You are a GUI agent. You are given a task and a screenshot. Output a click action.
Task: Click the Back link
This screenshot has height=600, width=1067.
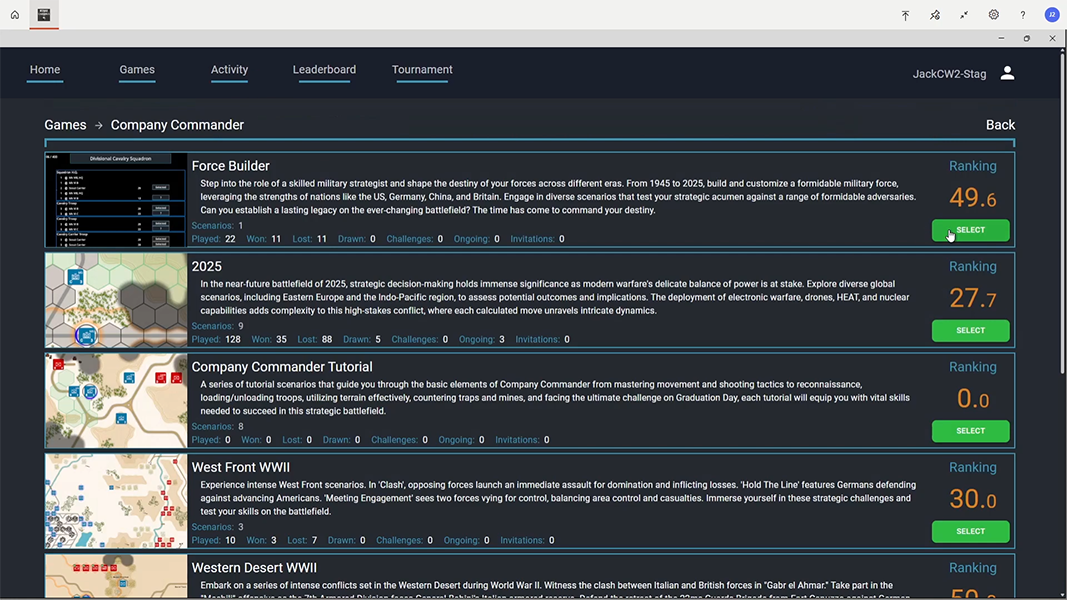tap(1000, 124)
